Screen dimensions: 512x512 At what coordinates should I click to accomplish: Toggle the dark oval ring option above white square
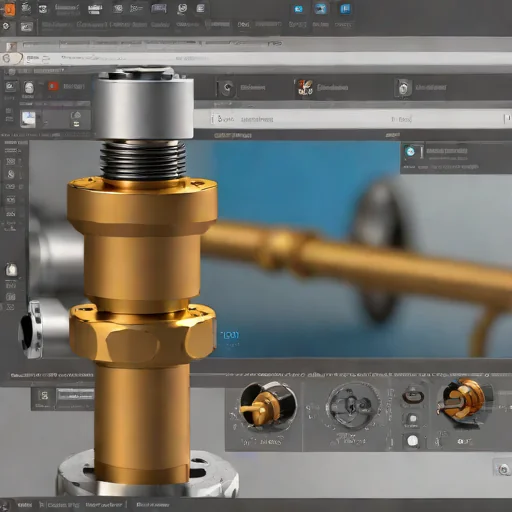click(x=413, y=397)
